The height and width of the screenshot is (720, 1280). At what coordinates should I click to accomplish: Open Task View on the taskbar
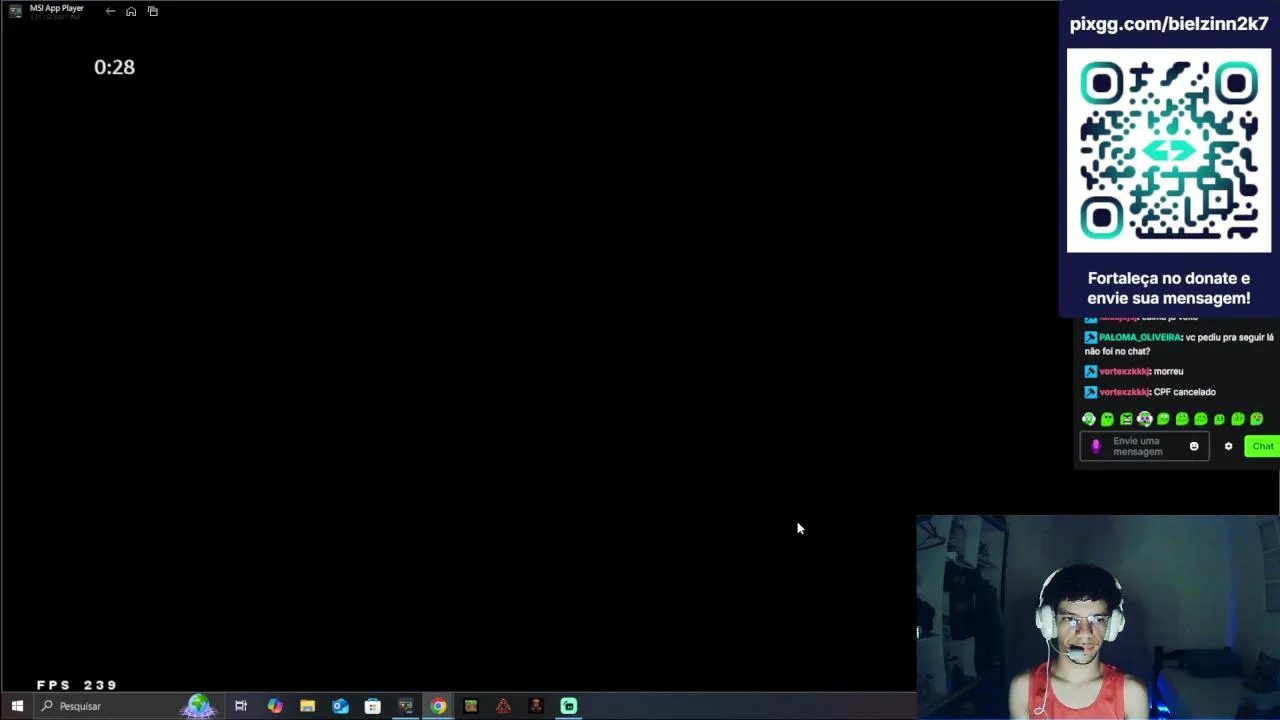coord(241,706)
